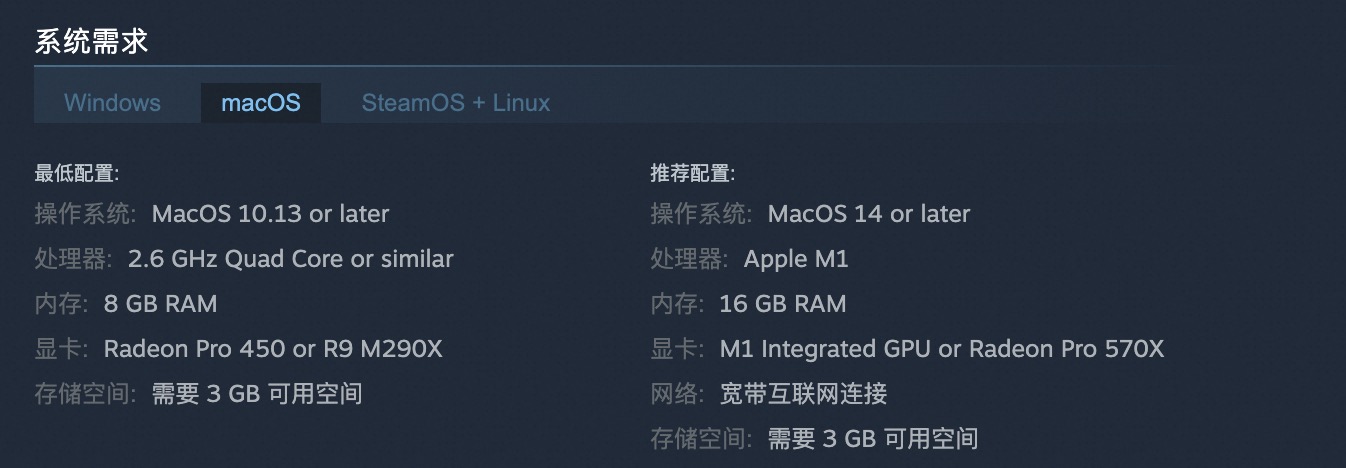Screen dimensions: 1346x468
Task: Click the 系统需求 section heading
Action: coord(92,42)
